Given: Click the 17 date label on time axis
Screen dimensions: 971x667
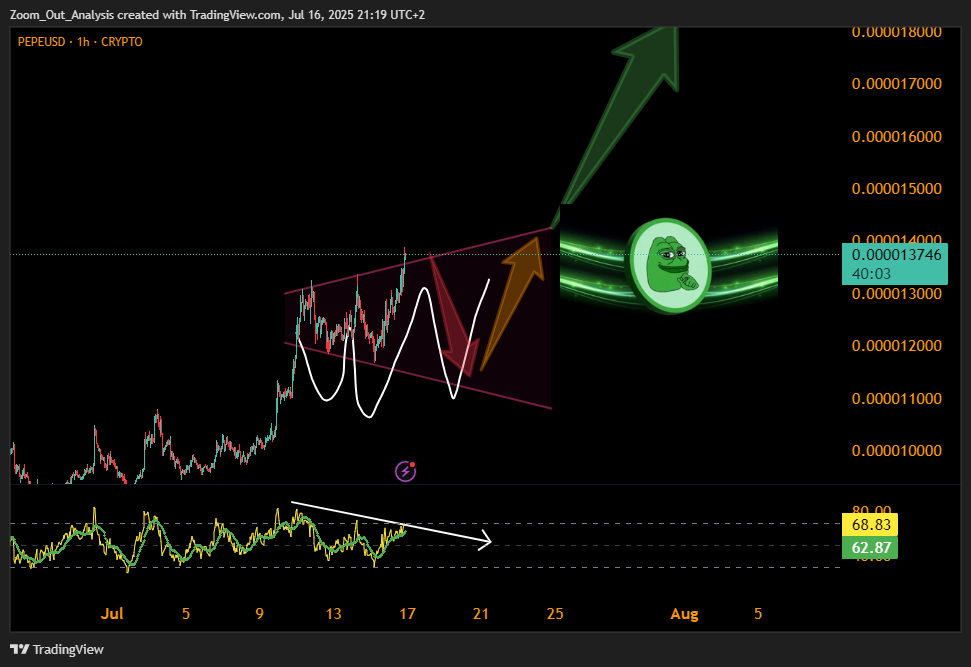Looking at the screenshot, I should coord(407,614).
